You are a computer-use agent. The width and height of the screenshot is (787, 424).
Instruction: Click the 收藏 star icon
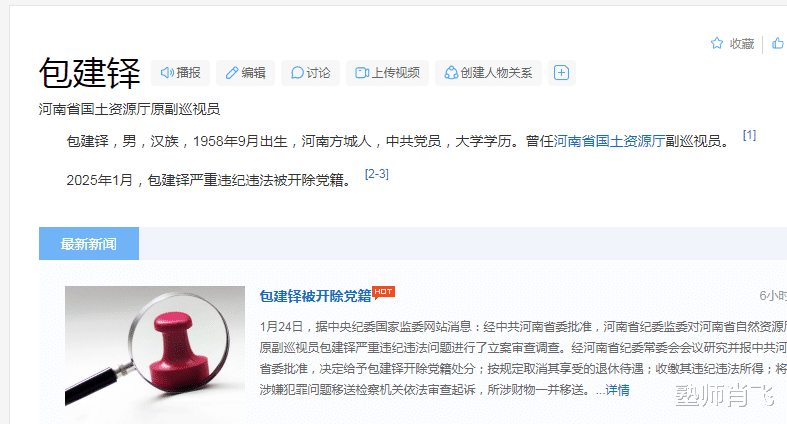coord(717,44)
